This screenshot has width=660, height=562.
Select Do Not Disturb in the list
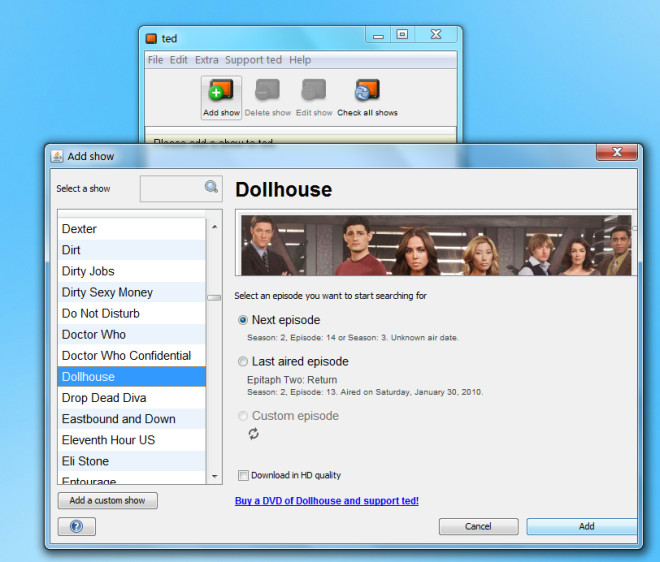[x=131, y=313]
